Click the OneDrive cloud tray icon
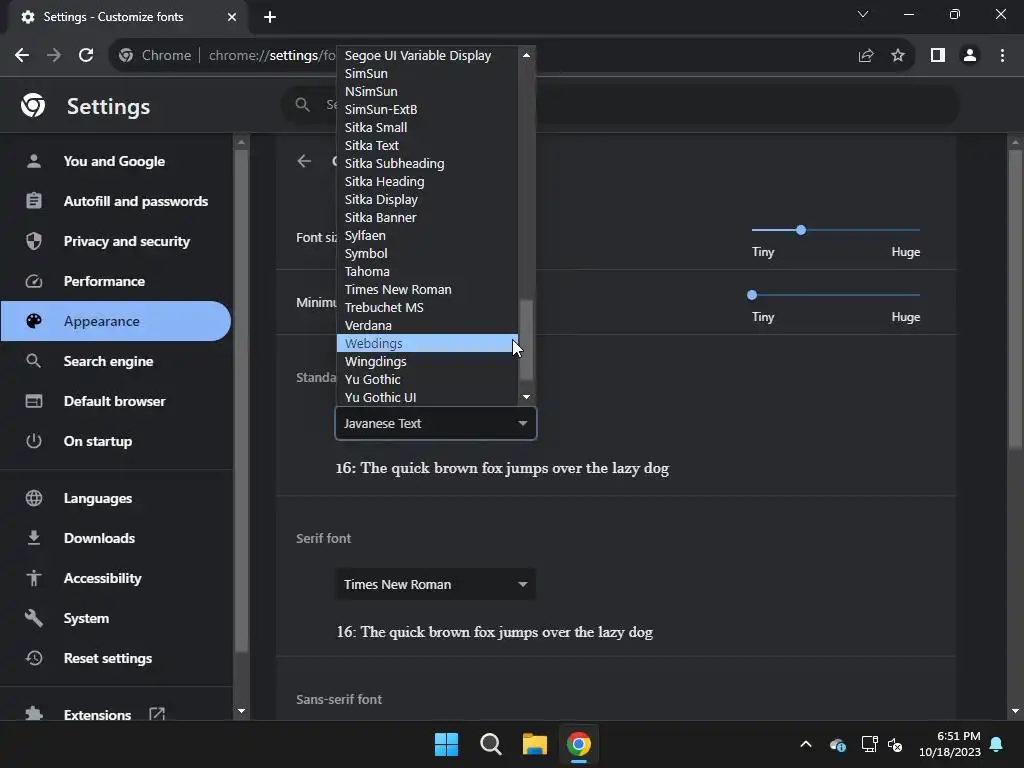This screenshot has height=768, width=1024. coord(838,744)
